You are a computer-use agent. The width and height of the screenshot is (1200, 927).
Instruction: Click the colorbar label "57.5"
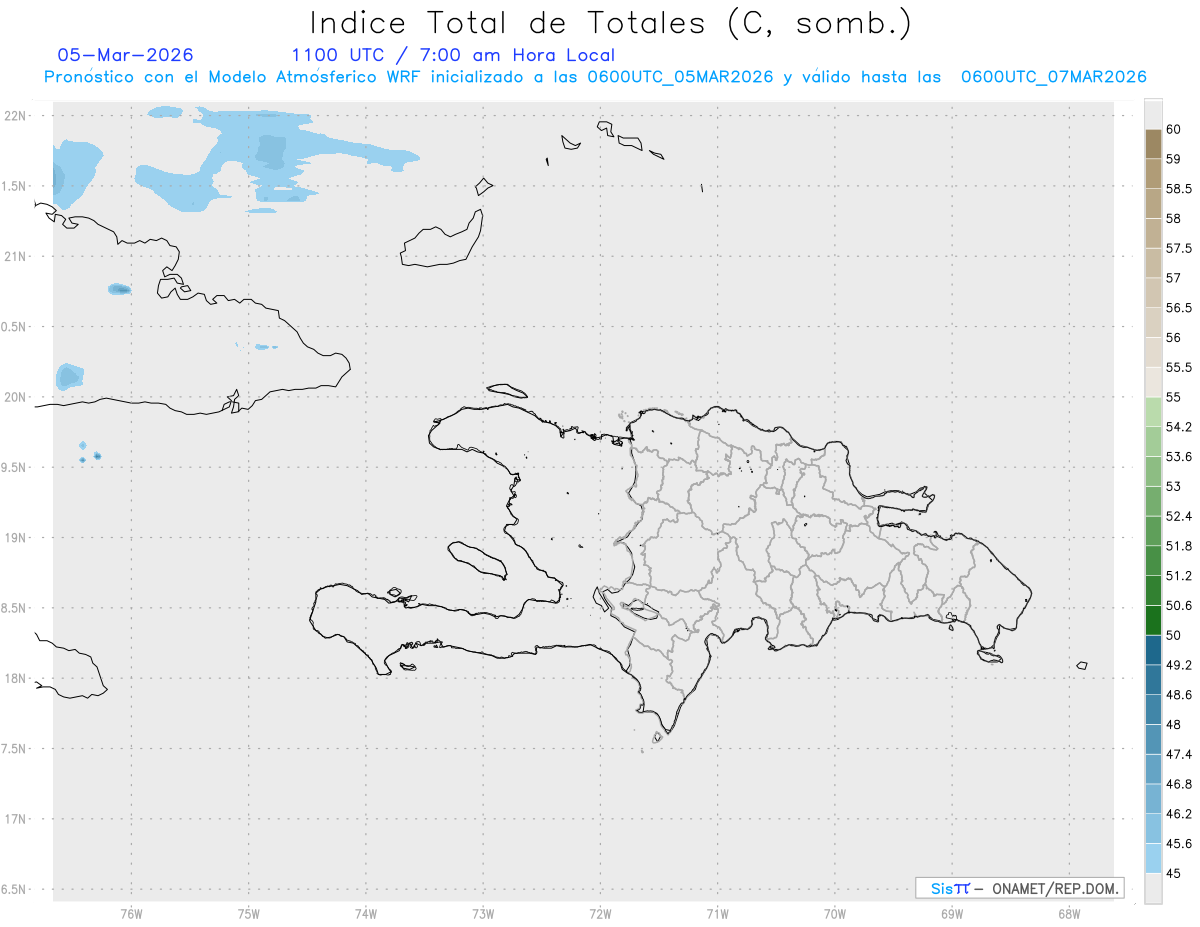click(x=1179, y=248)
